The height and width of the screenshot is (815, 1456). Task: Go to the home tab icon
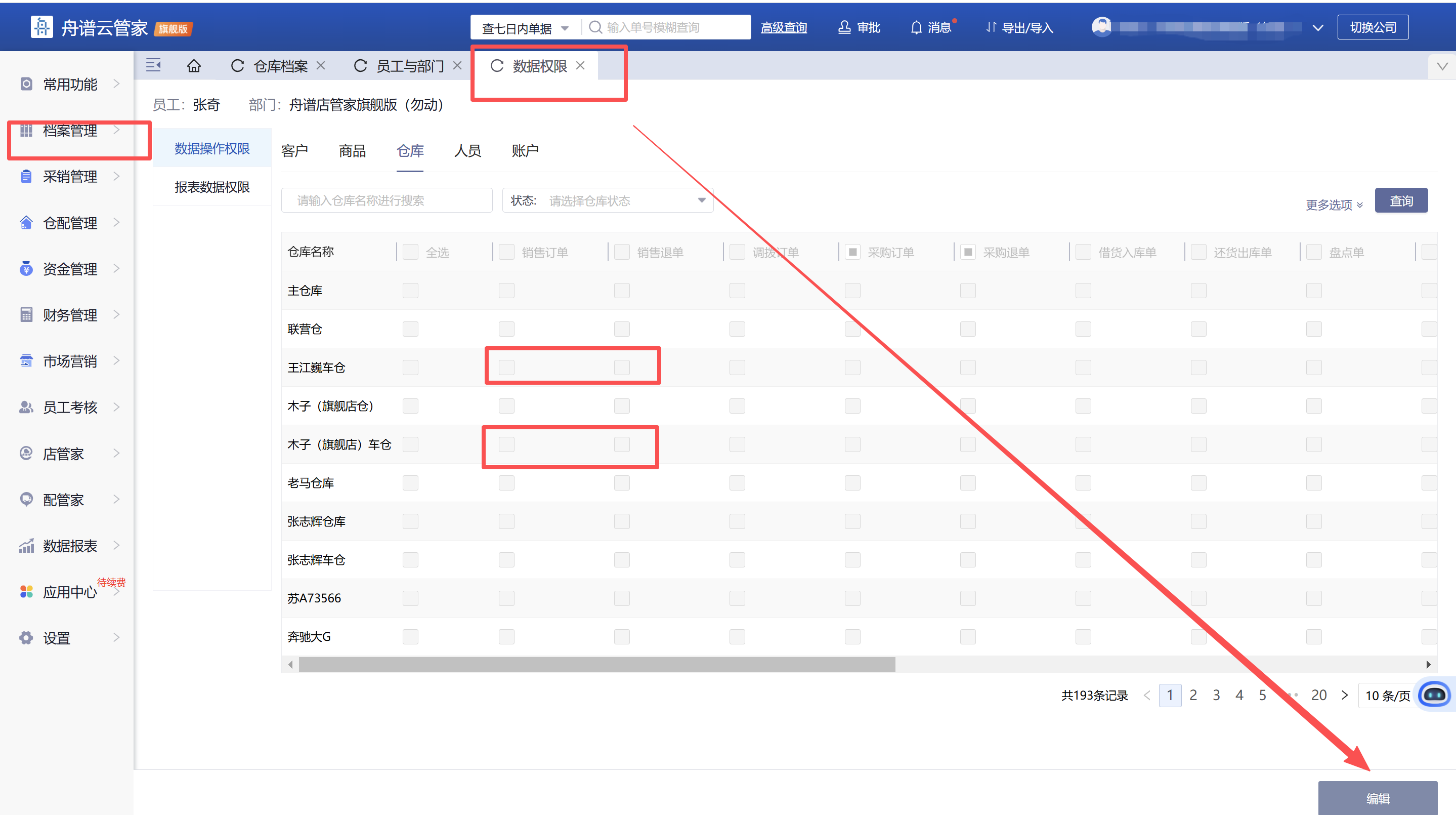(194, 66)
